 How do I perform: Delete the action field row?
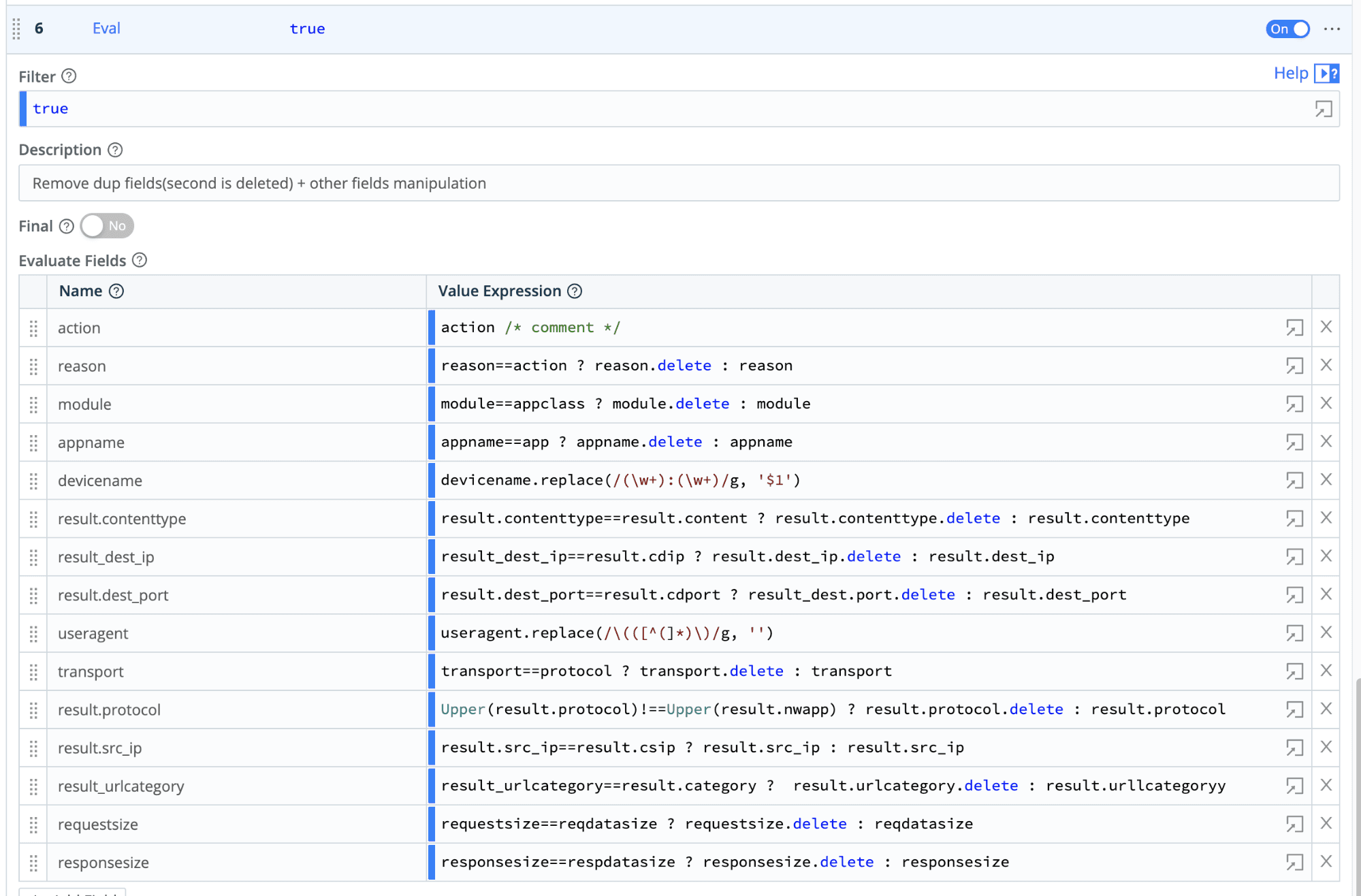pos(1326,327)
